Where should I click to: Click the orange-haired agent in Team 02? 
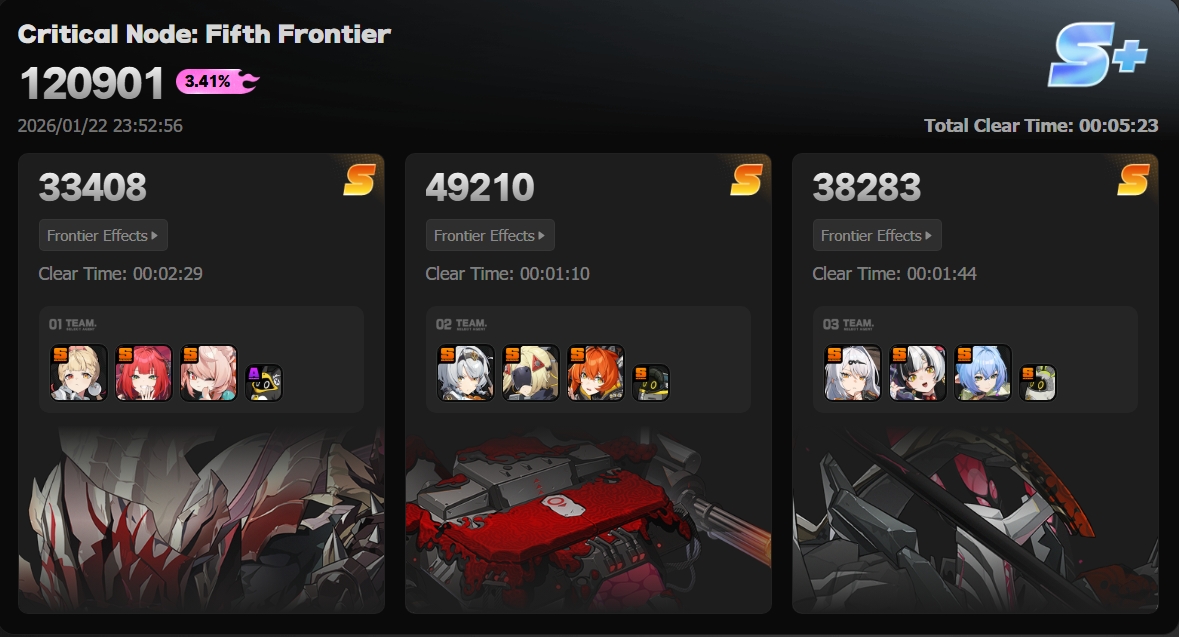596,373
